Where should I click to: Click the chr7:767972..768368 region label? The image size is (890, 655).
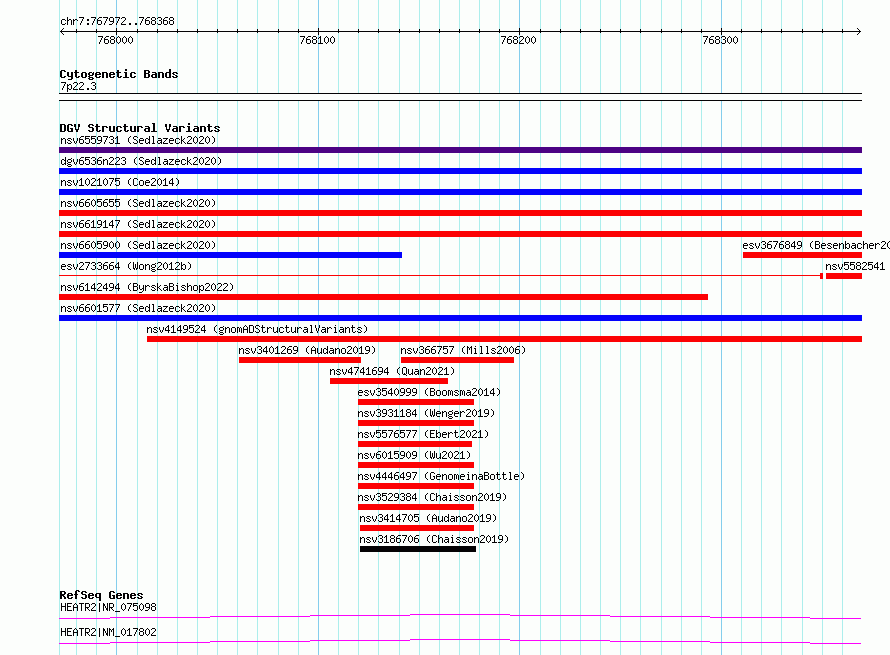pos(117,22)
